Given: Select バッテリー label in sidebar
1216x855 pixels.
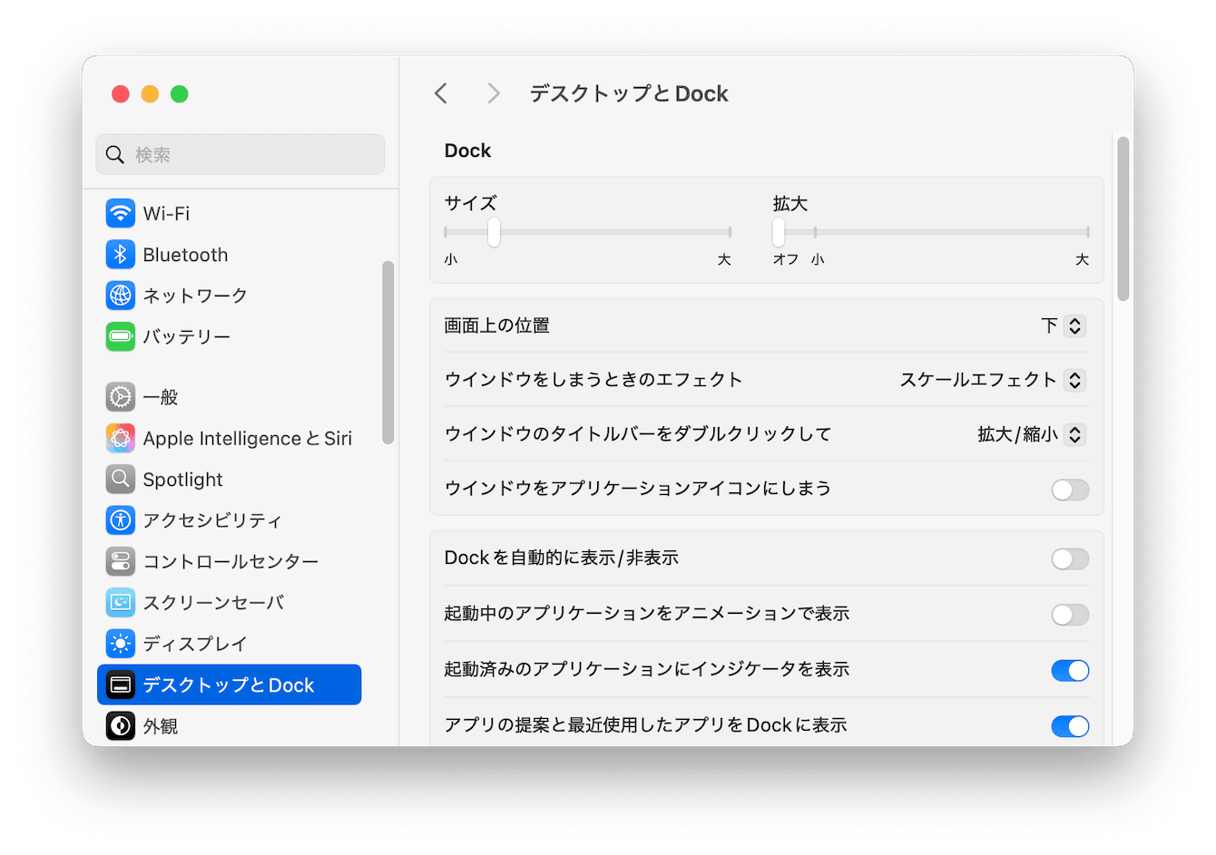Looking at the screenshot, I should click(187, 336).
